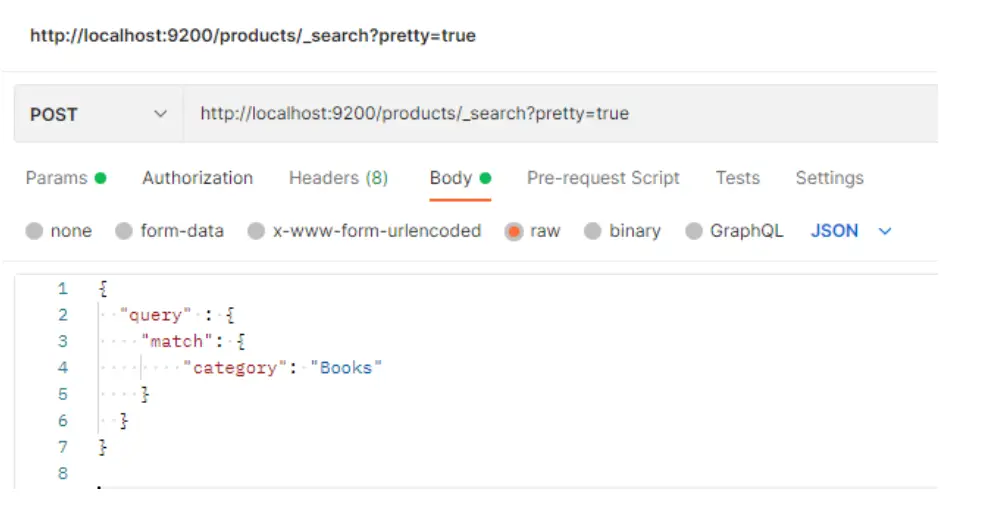
Task: Choose the form-data radio option
Action: click(124, 231)
